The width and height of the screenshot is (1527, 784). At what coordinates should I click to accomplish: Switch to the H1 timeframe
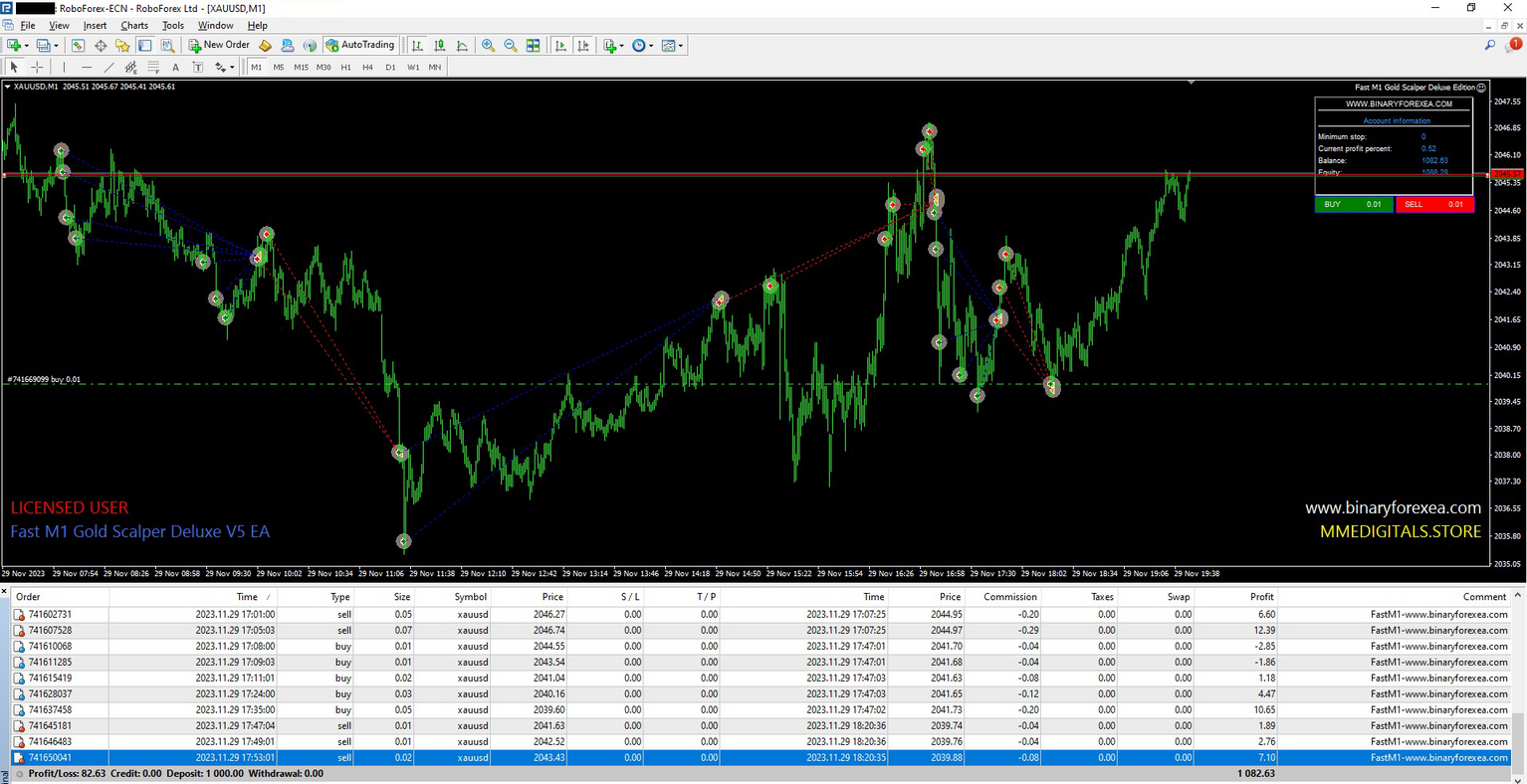(345, 68)
